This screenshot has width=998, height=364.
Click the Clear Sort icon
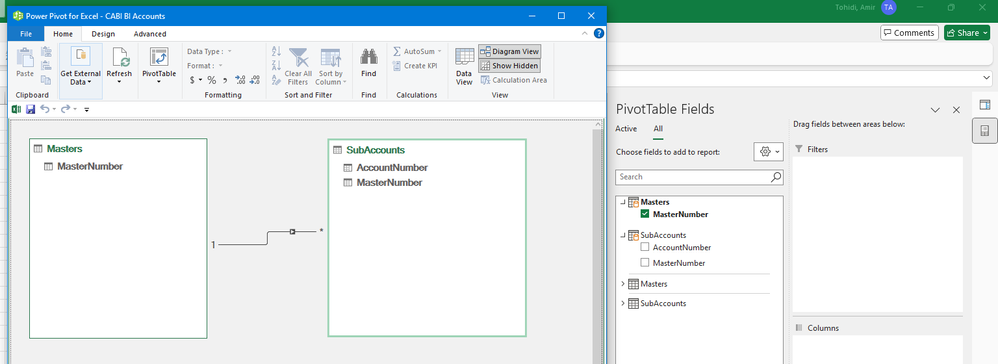coord(276,80)
